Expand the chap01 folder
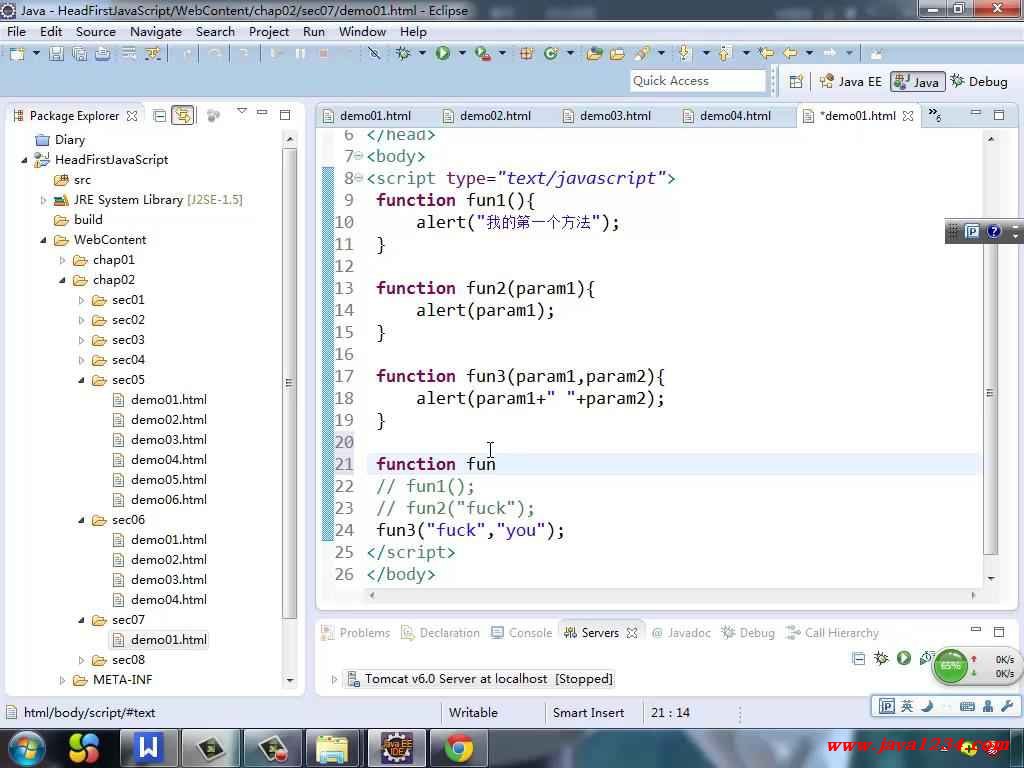The width and height of the screenshot is (1024, 768). tap(63, 260)
